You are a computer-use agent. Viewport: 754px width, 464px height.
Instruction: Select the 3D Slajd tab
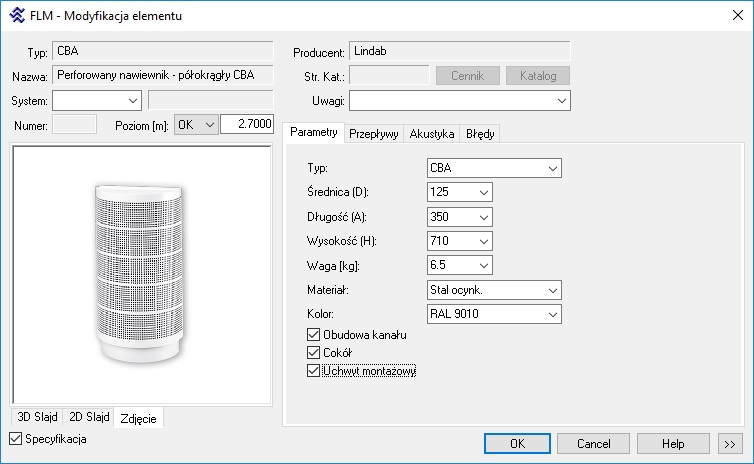pos(36,417)
